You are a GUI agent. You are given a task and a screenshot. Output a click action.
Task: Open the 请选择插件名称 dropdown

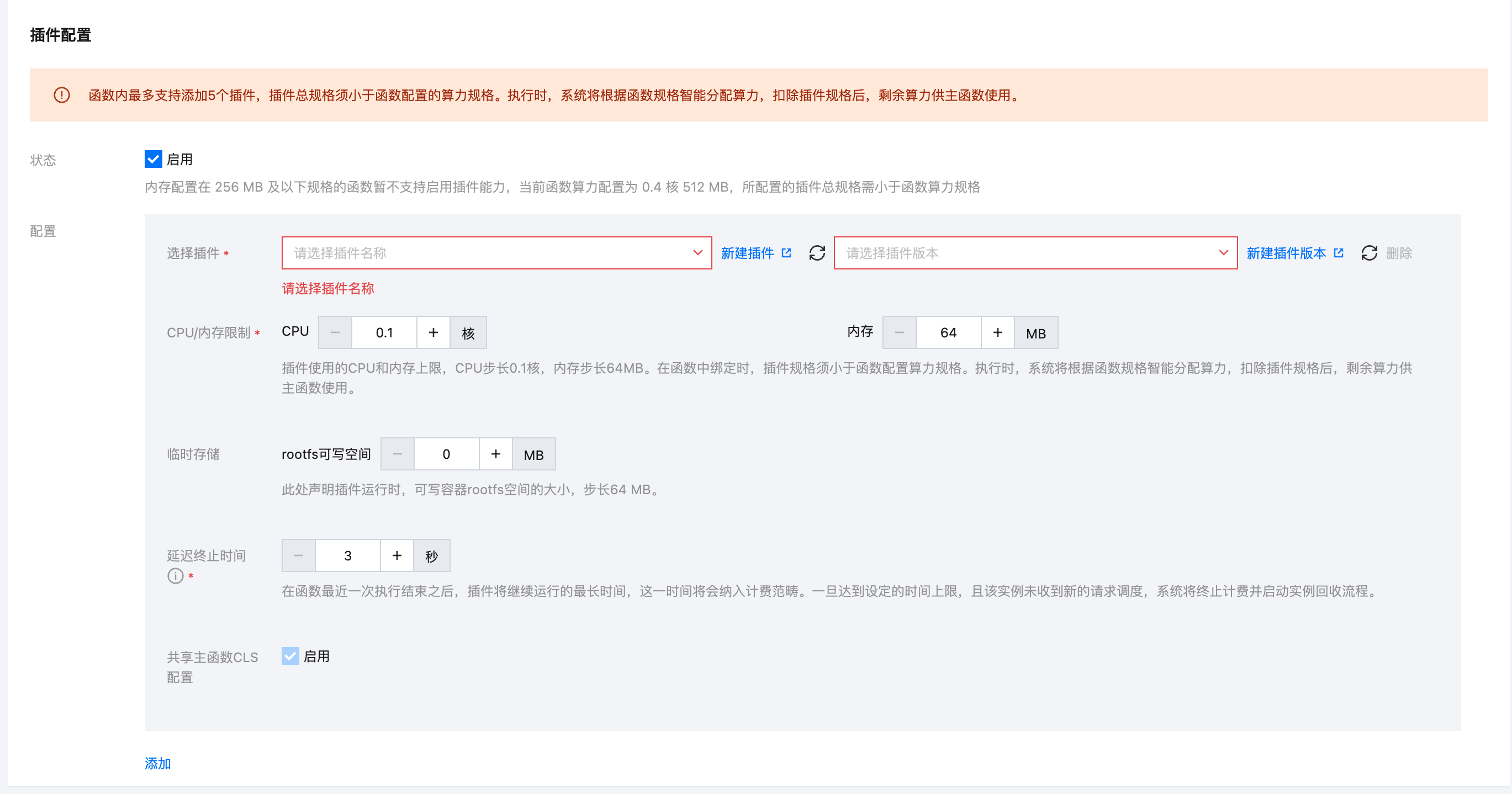pyautogui.click(x=496, y=253)
